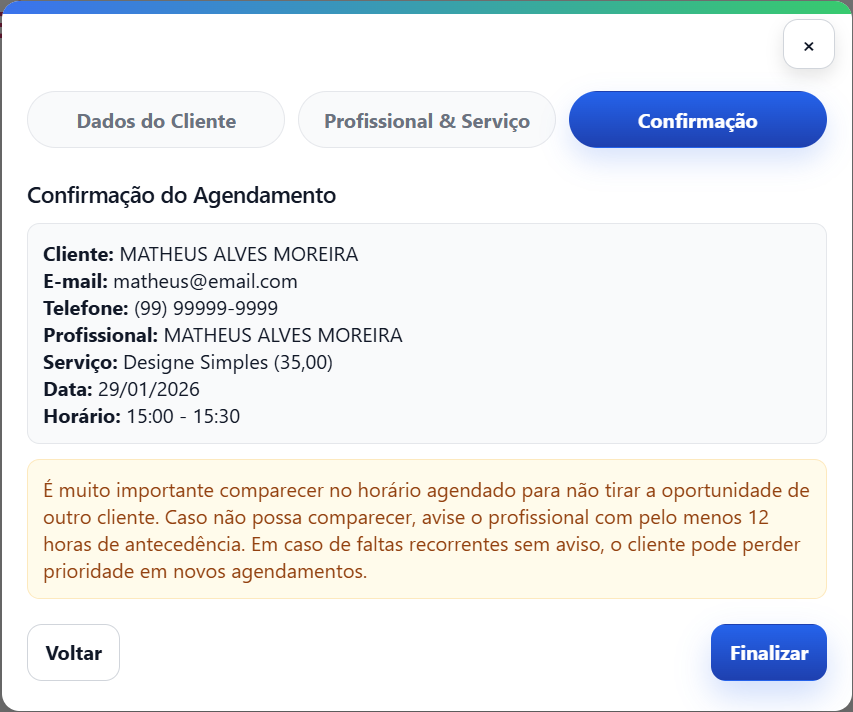
Task: Open the Profissional & Serviço tab
Action: point(427,121)
